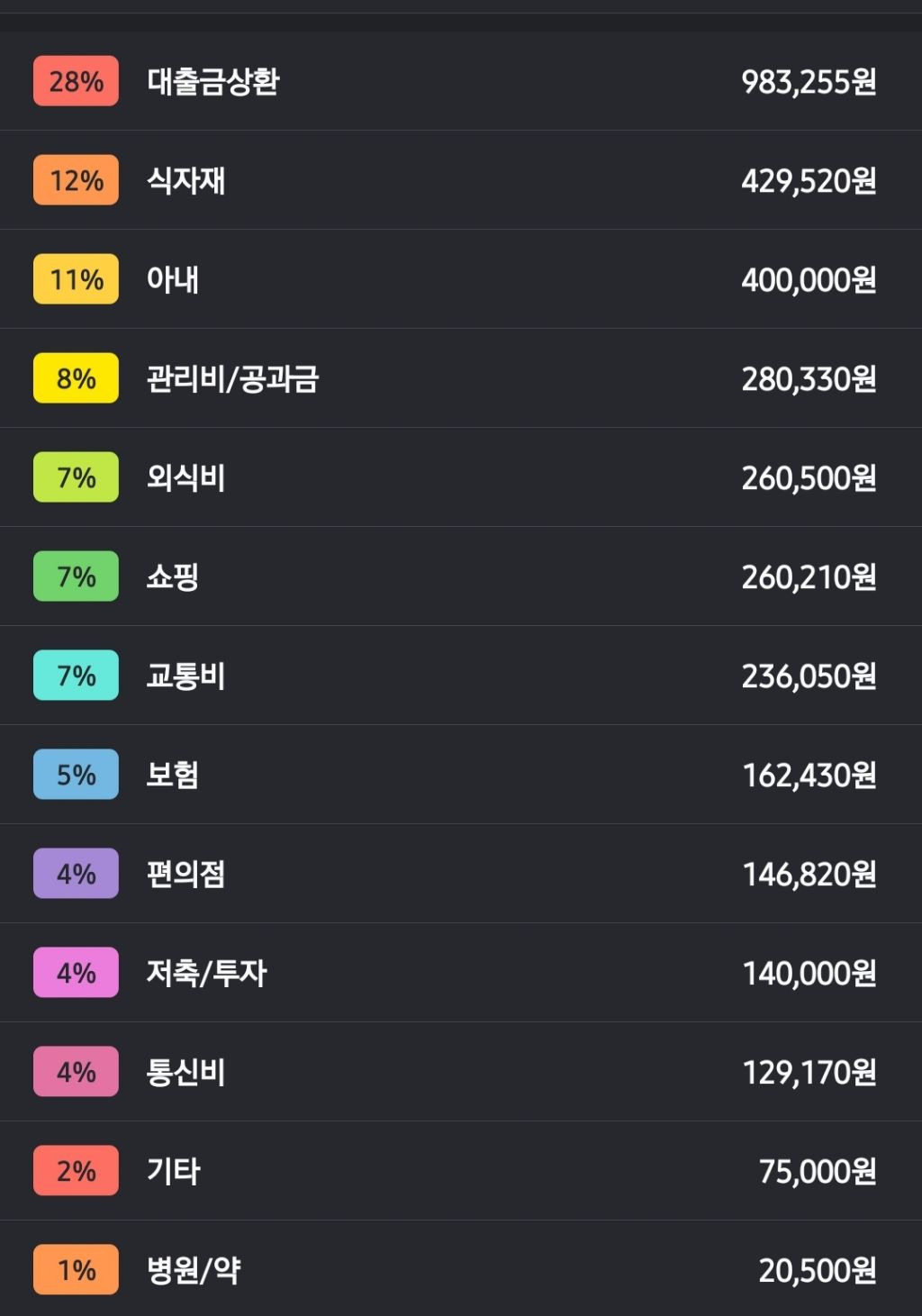Screen dimensions: 922x1316
Task: Tap the 260,210원 shopping amount
Action: (809, 577)
